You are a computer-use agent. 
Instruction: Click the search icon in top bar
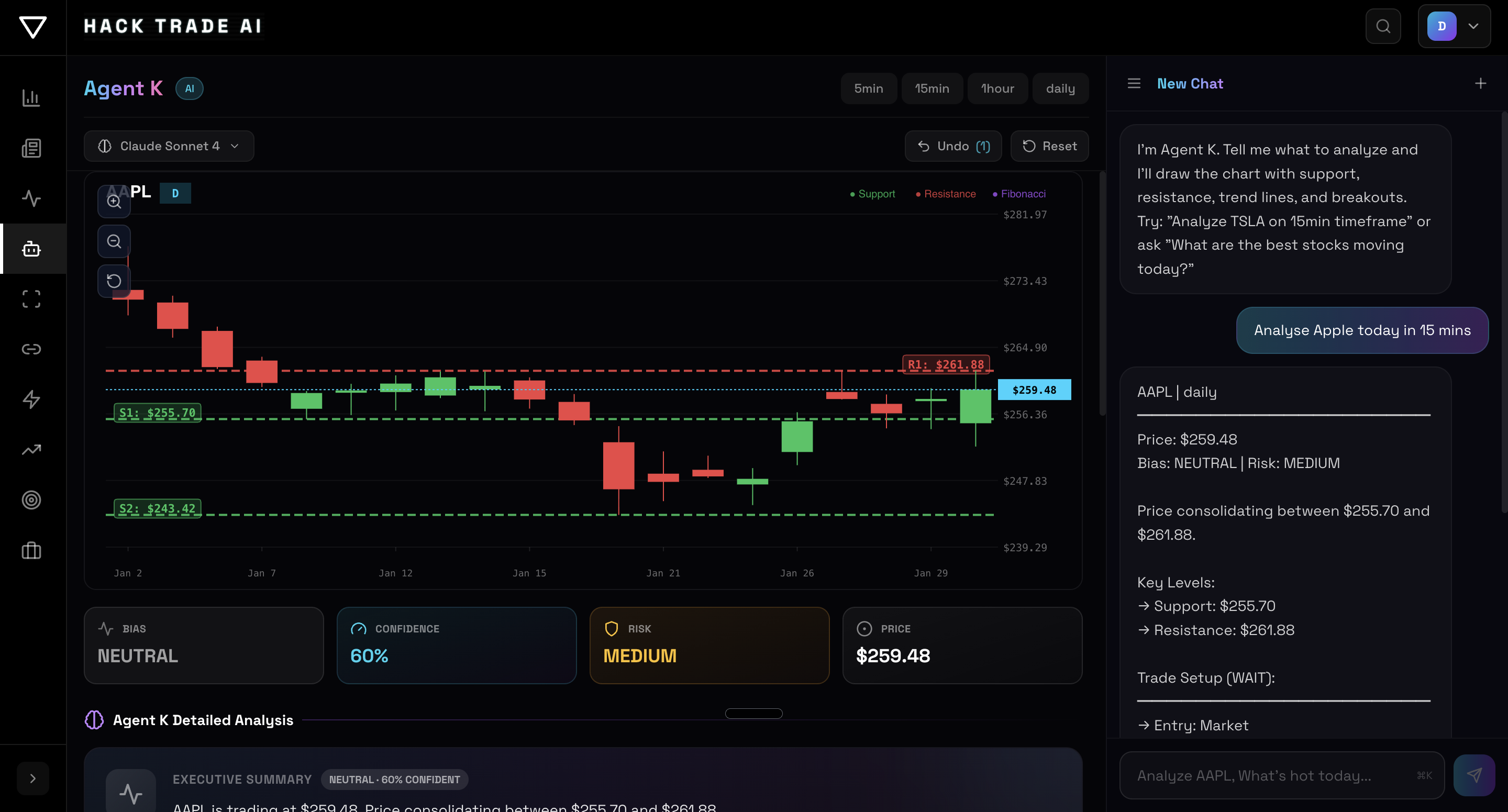point(1383,26)
